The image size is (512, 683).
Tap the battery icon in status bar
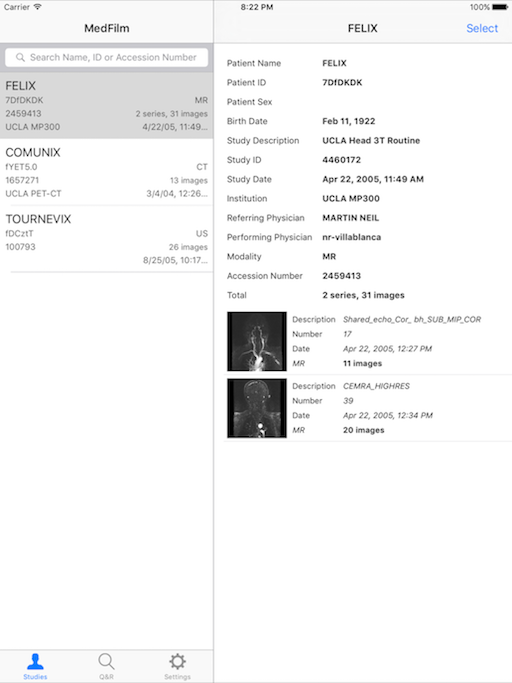tap(500, 7)
